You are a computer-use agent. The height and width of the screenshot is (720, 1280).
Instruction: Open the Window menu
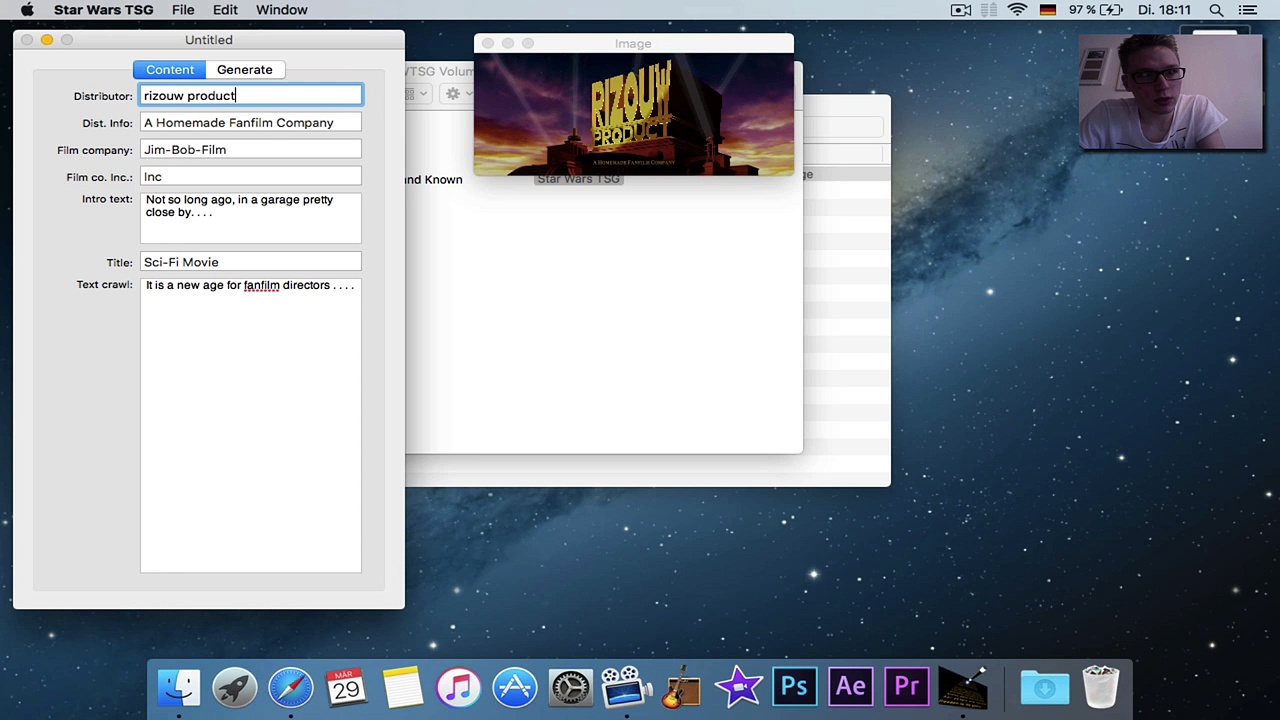coord(281,10)
